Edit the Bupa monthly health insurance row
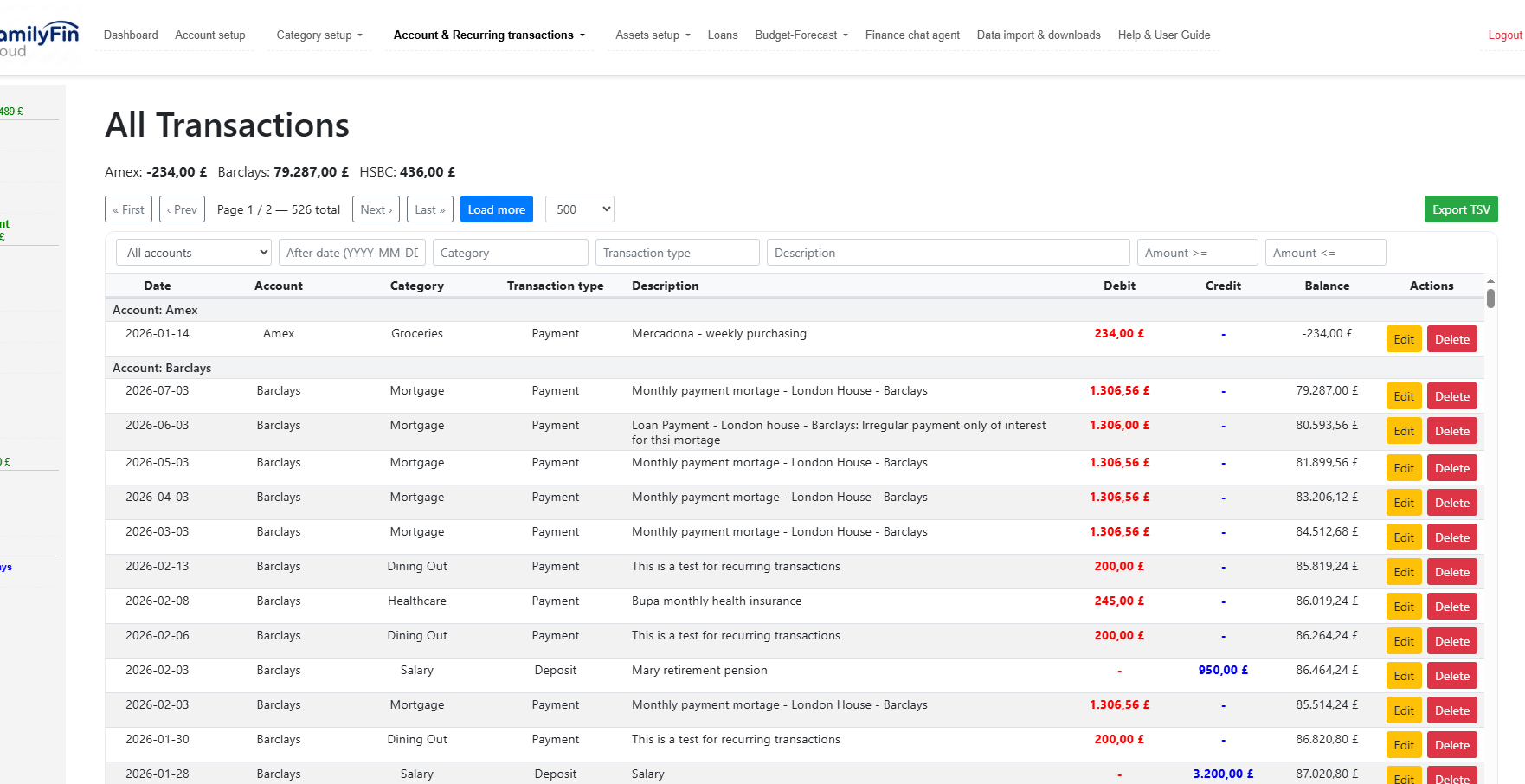This screenshot has height=784, width=1525. (1404, 607)
